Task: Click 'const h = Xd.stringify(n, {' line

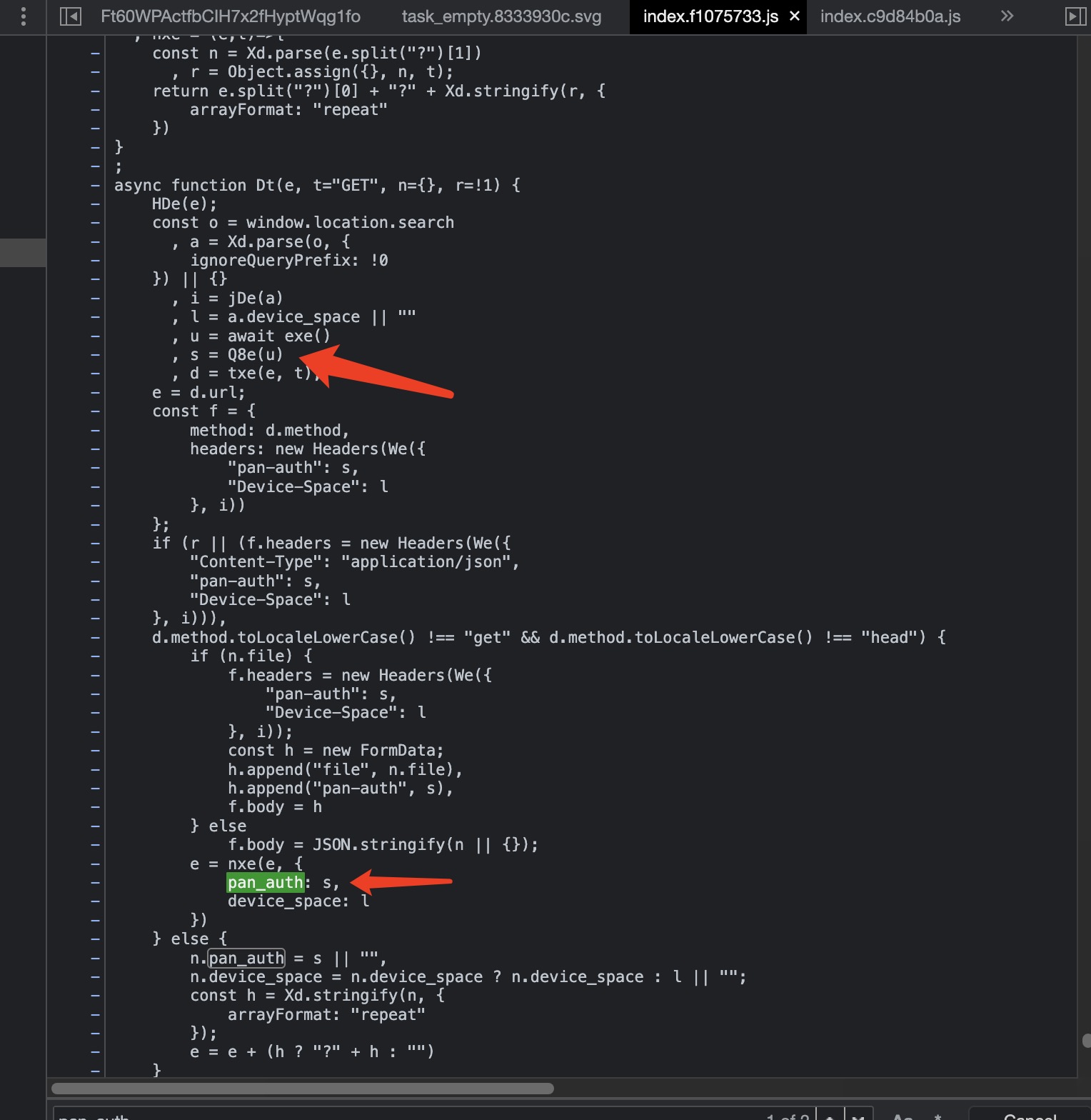Action: [x=317, y=996]
